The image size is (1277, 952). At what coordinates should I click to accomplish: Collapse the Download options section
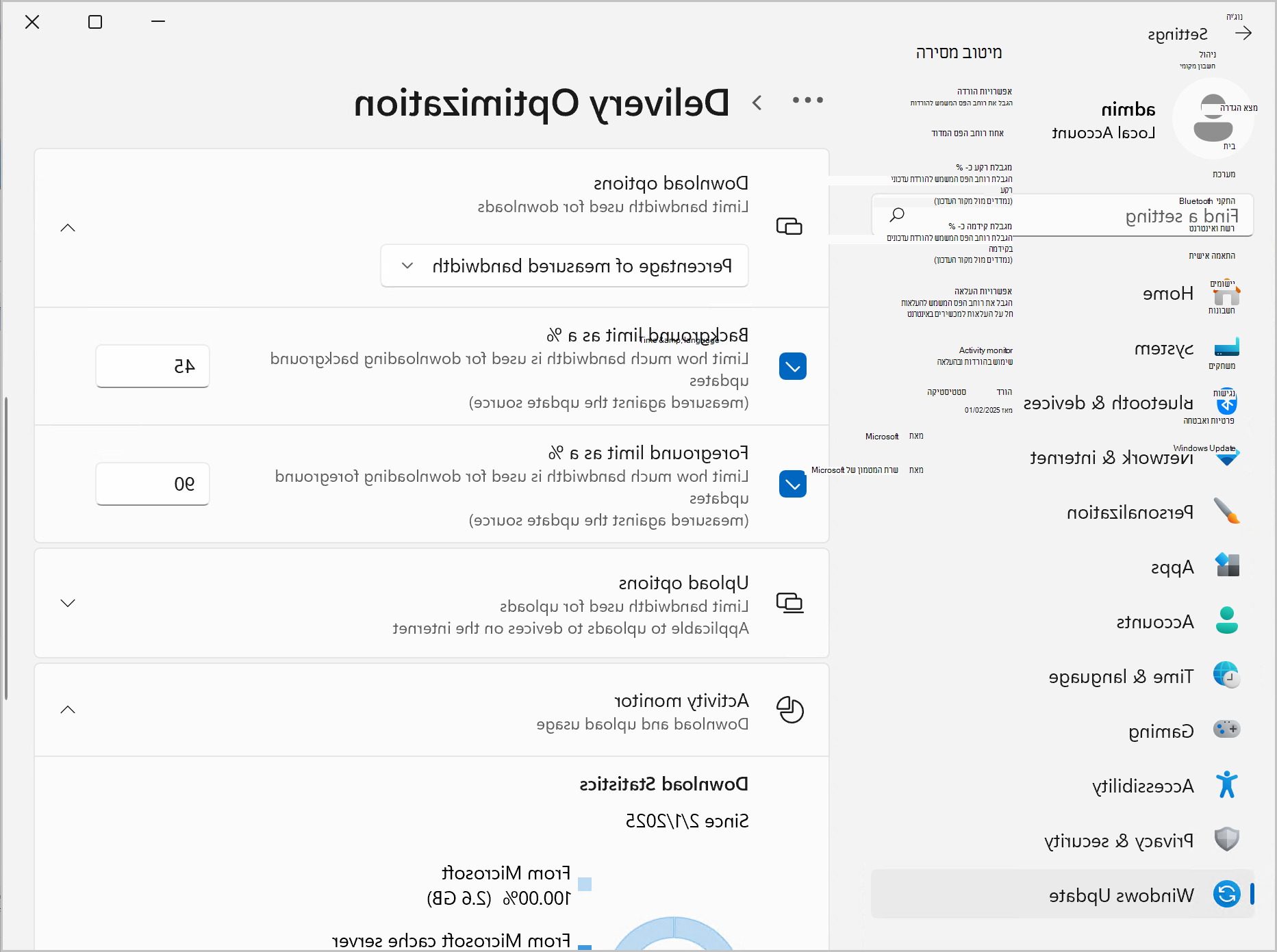(x=68, y=228)
